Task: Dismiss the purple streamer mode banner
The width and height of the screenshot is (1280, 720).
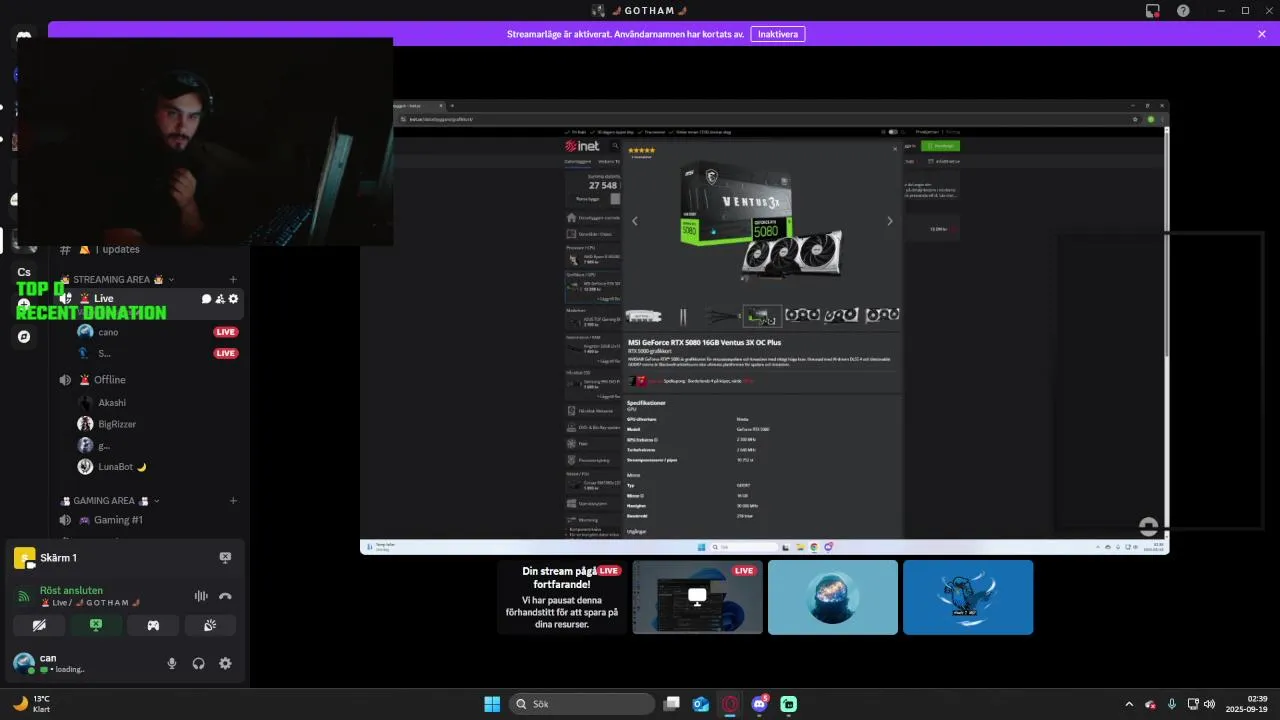Action: (x=1262, y=34)
